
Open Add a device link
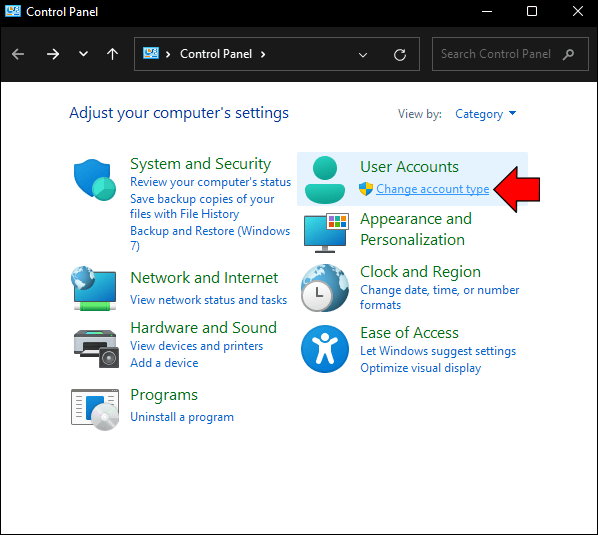[x=164, y=363]
